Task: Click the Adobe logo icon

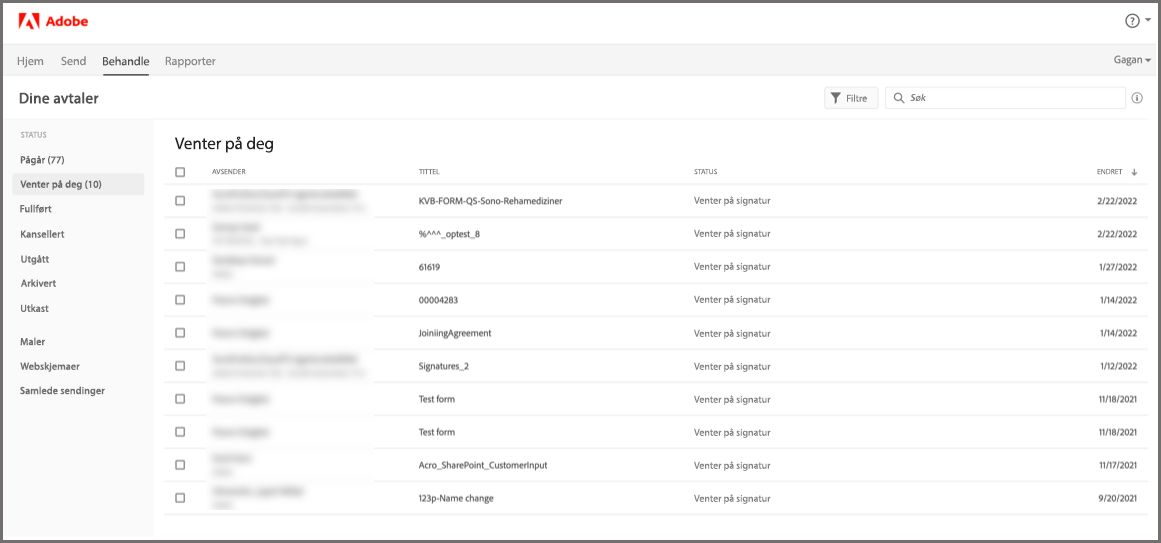Action: 28,21
